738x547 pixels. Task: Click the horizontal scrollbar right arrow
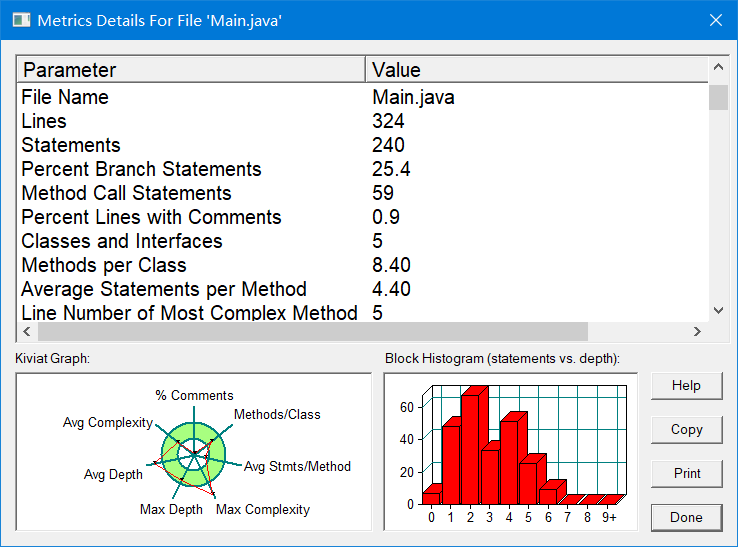tap(697, 331)
